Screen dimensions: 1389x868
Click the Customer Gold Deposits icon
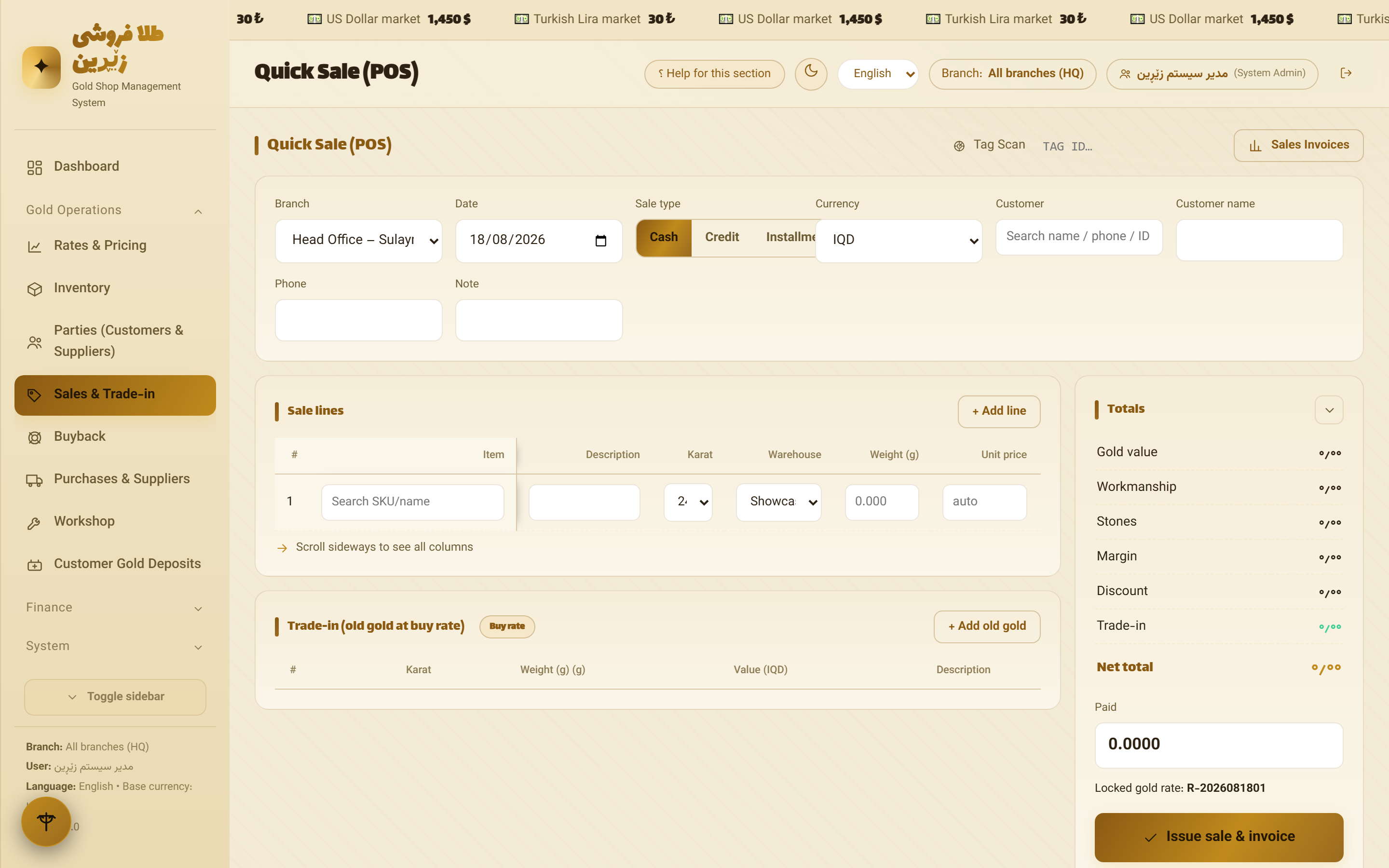[34, 566]
